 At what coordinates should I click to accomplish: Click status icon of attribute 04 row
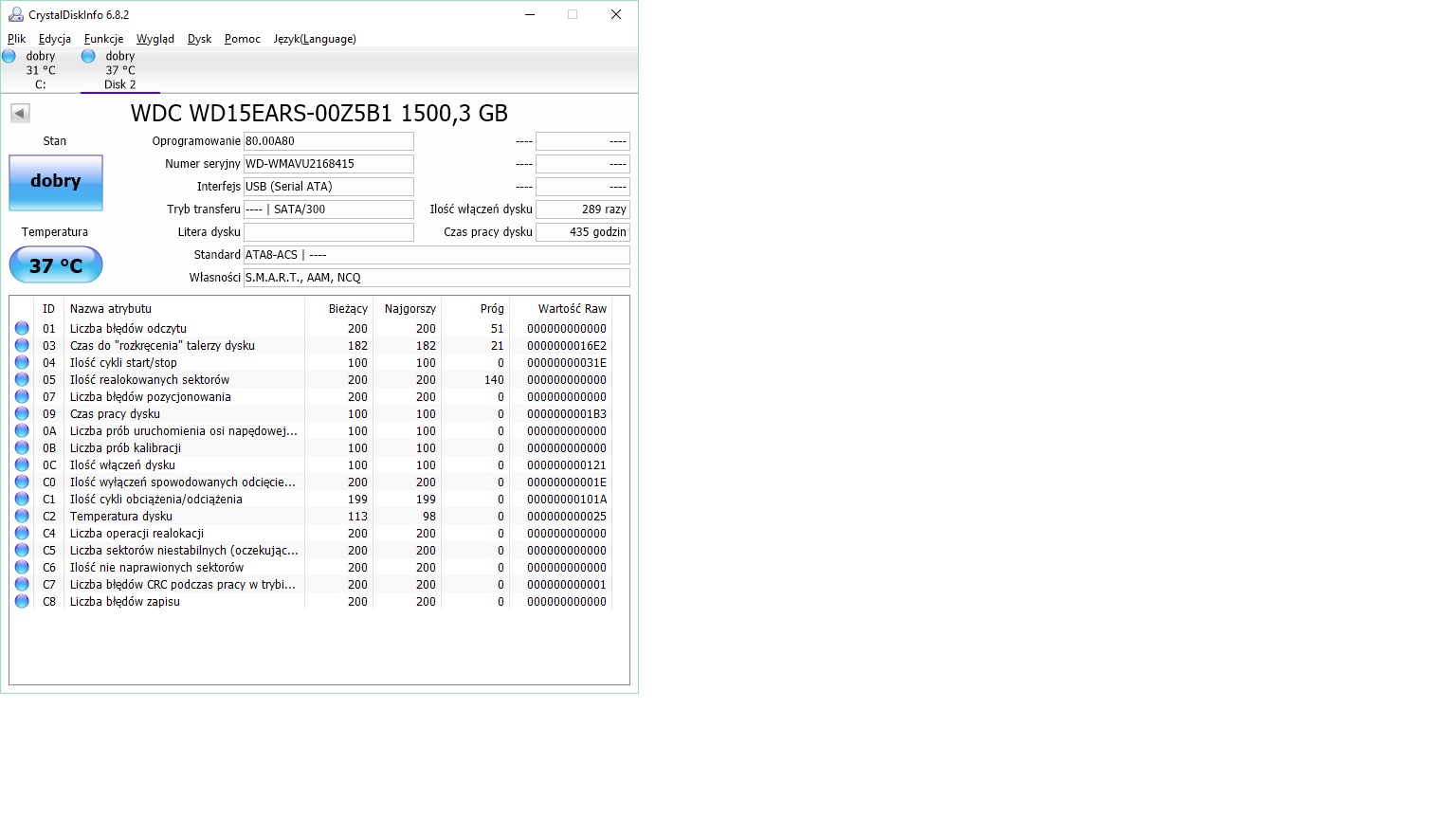[x=22, y=362]
